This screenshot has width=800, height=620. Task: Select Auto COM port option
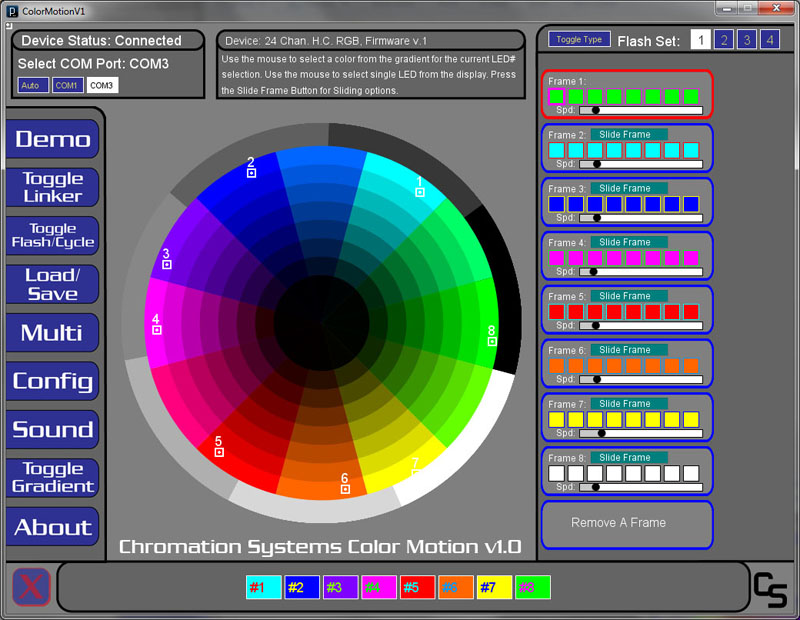[33, 85]
